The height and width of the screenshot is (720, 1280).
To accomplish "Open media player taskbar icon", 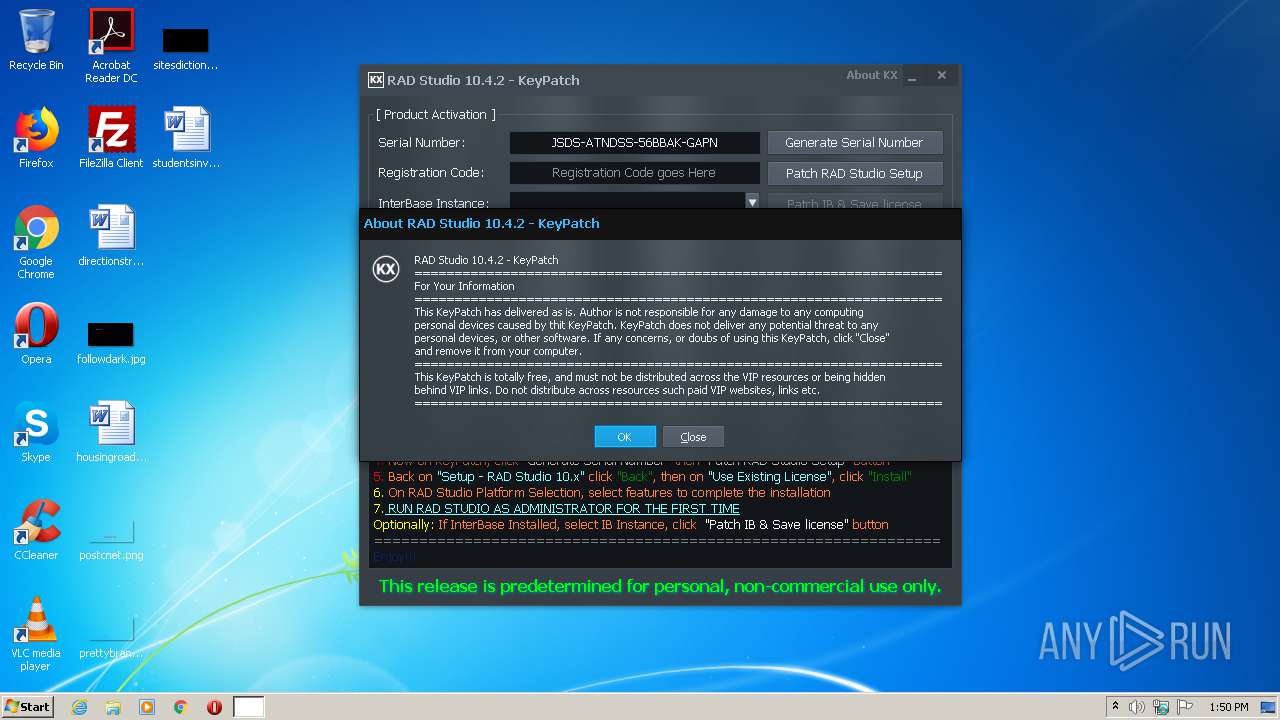I will pos(147,707).
